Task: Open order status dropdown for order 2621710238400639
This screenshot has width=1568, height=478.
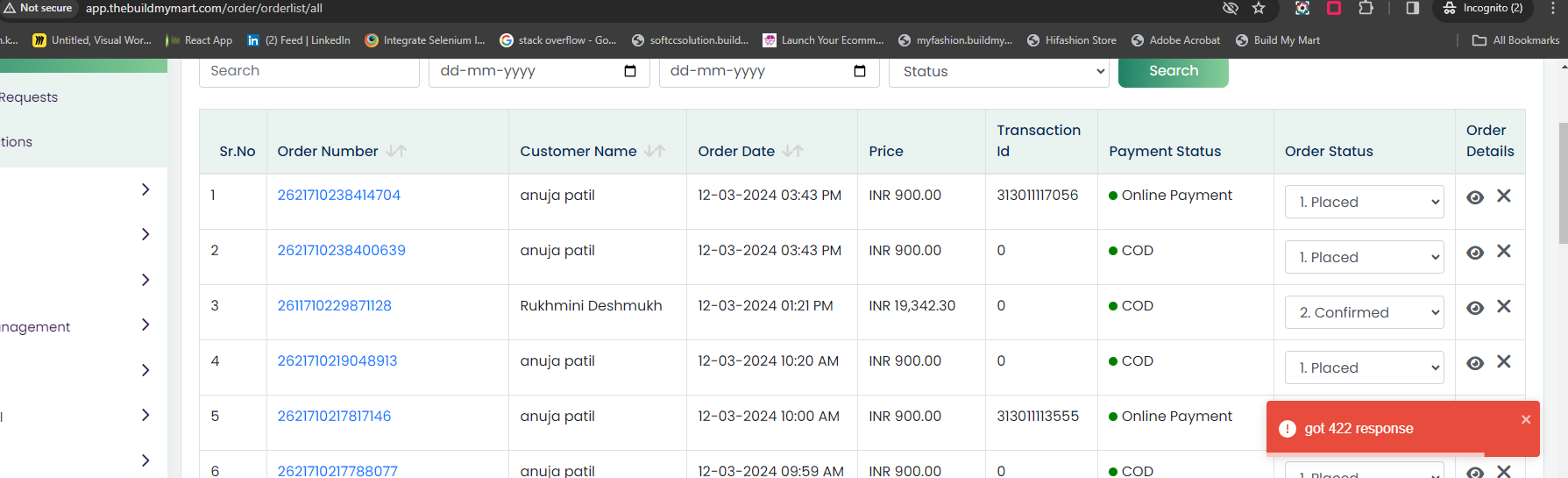Action: (1364, 257)
